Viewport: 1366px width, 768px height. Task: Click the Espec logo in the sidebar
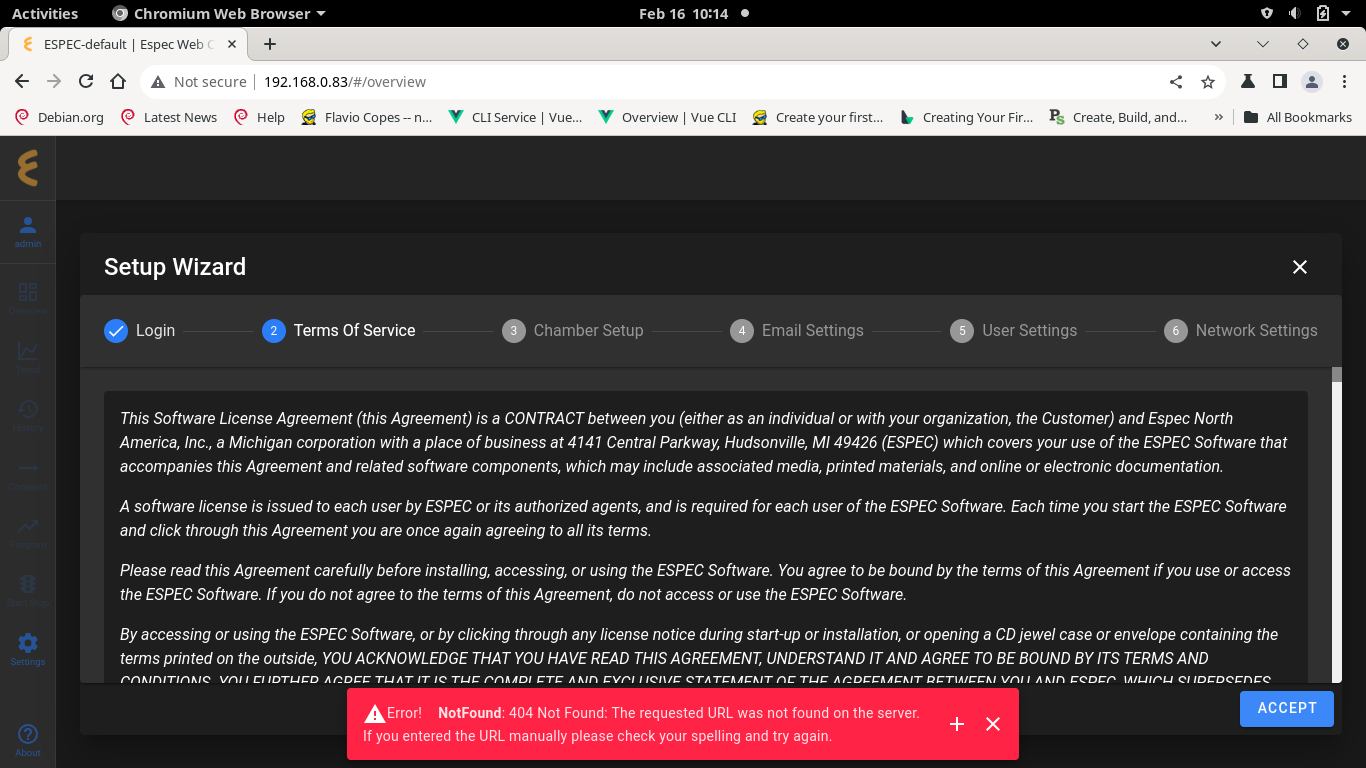click(28, 167)
